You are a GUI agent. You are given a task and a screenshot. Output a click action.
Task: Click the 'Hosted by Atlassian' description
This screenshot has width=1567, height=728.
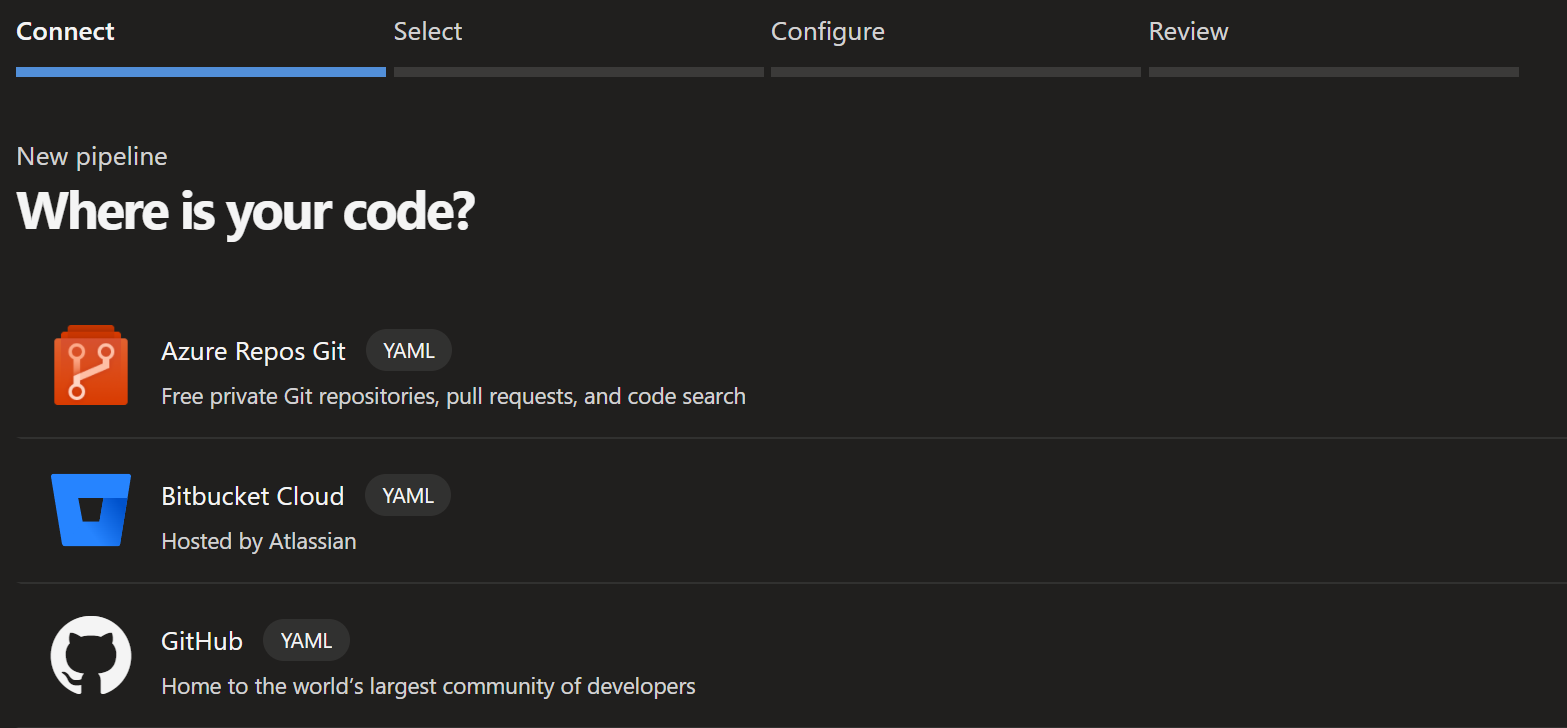tap(259, 542)
